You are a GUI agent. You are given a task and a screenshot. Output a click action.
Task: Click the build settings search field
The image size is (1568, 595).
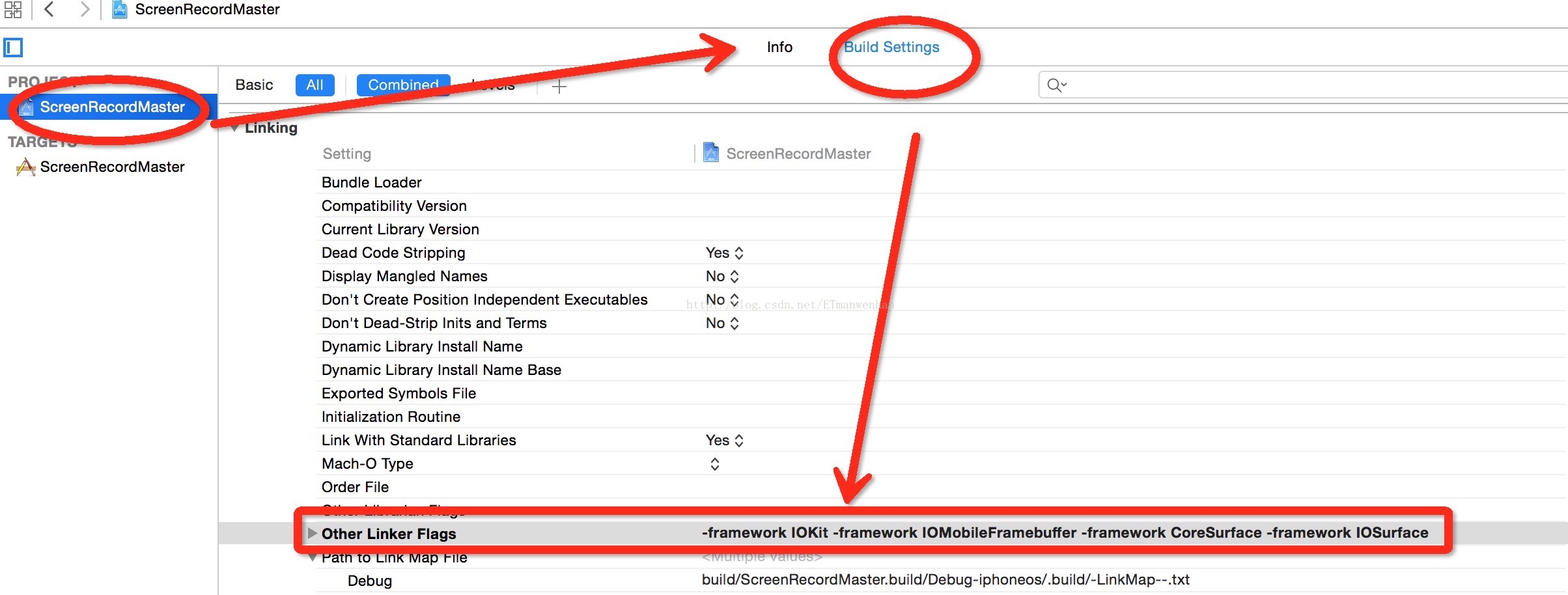pos(1302,85)
